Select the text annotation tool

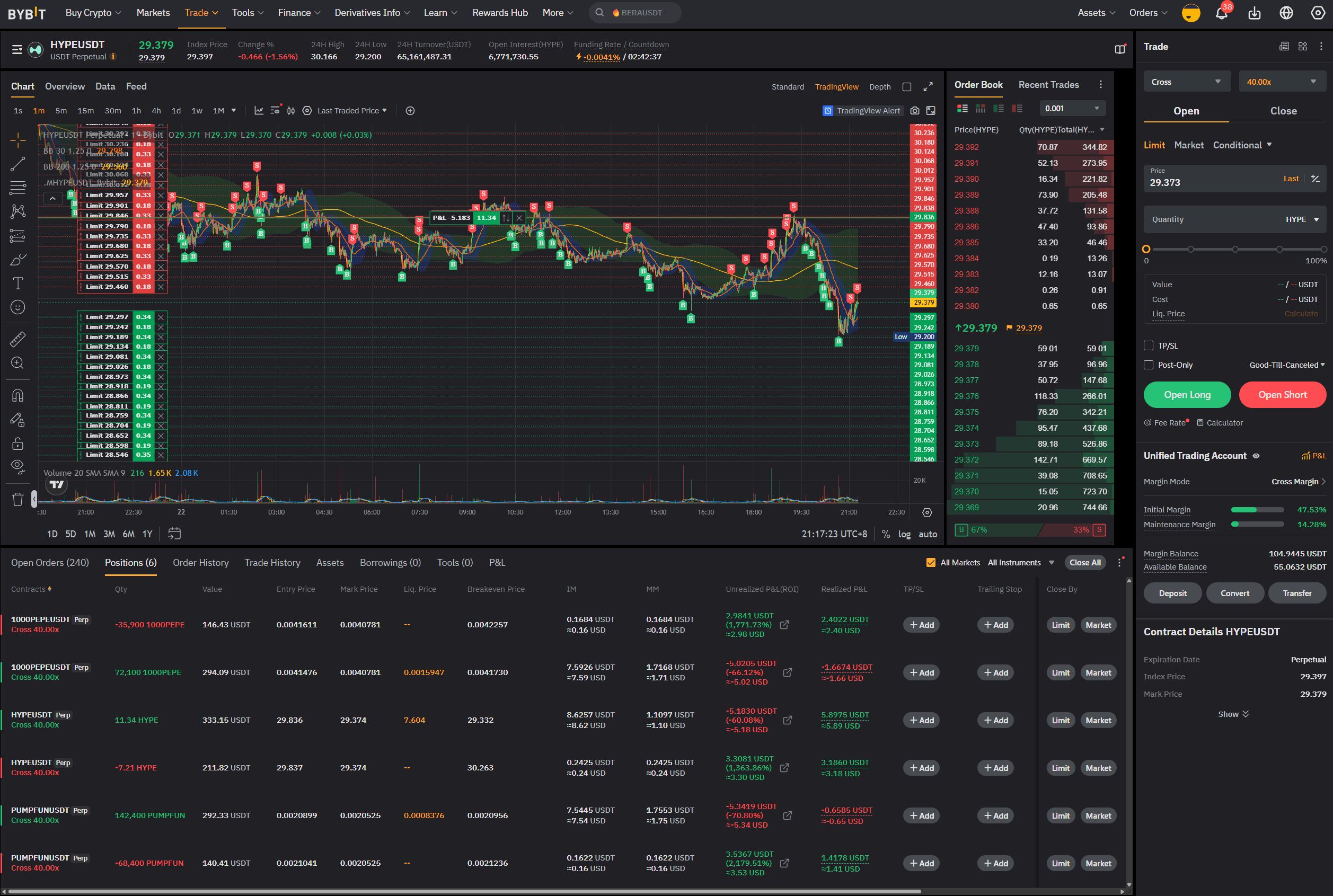(x=17, y=283)
